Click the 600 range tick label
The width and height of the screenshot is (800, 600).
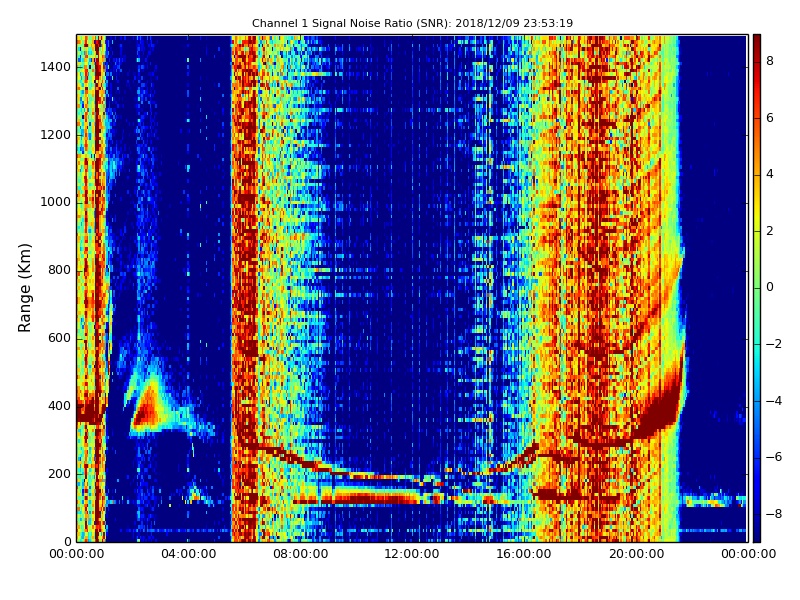pyautogui.click(x=59, y=338)
